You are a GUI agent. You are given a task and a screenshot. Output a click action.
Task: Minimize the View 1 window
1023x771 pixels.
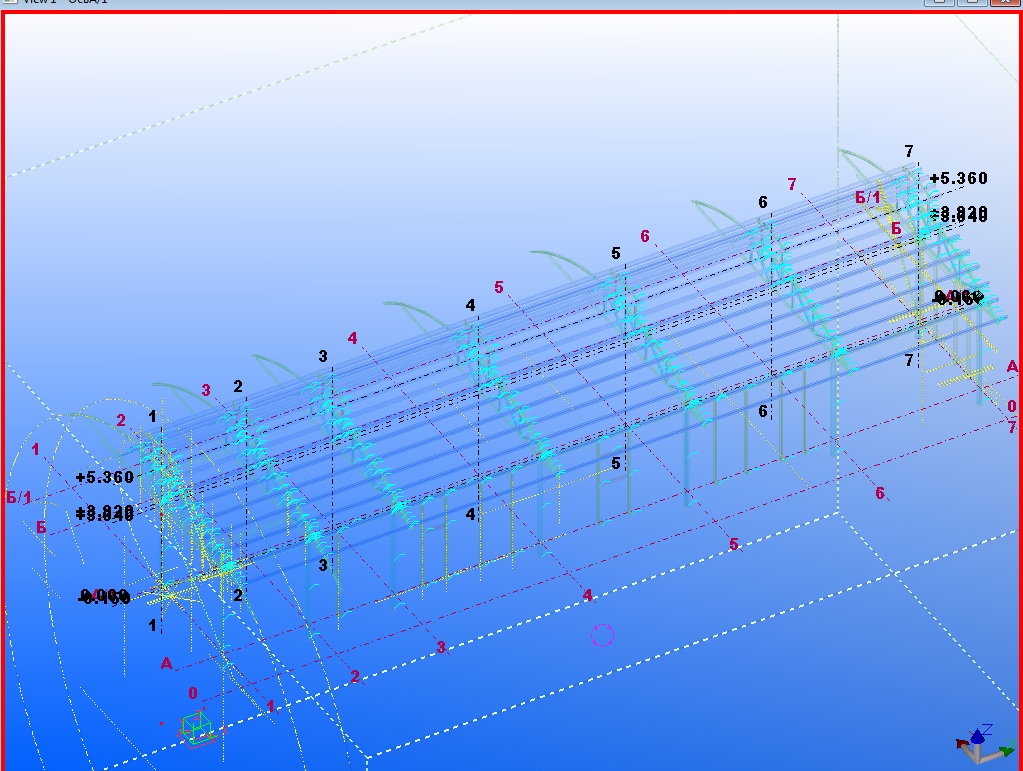click(x=938, y=3)
